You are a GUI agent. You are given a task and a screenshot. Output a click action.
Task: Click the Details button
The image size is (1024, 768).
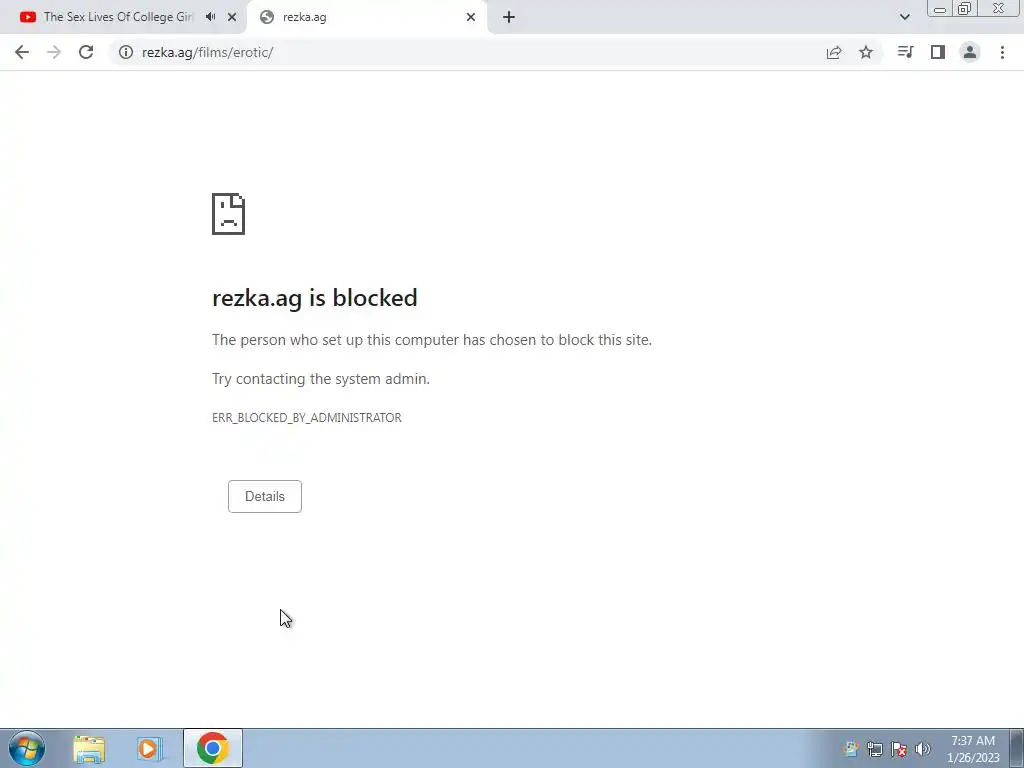coord(264,496)
